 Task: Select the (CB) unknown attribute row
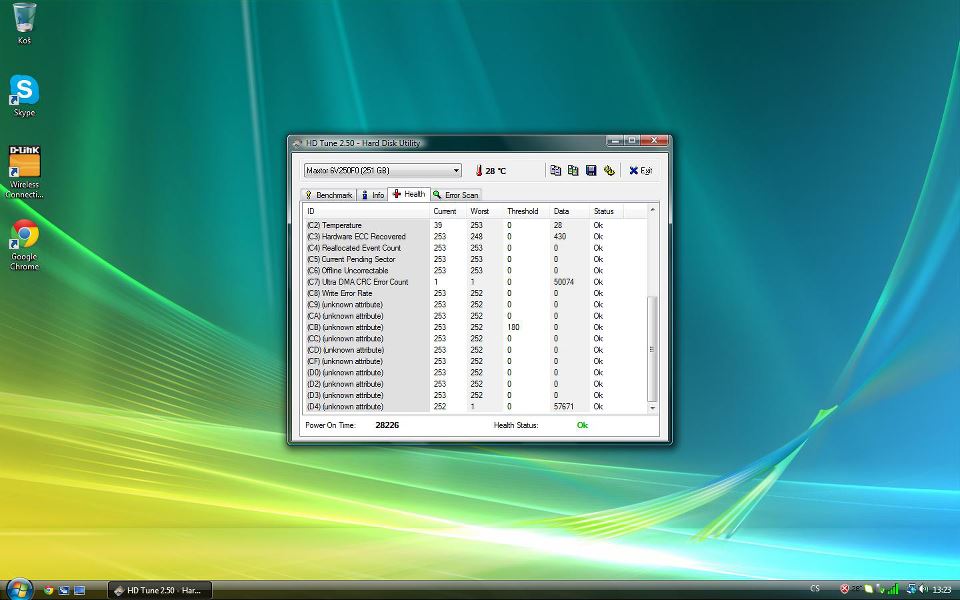[x=475, y=327]
